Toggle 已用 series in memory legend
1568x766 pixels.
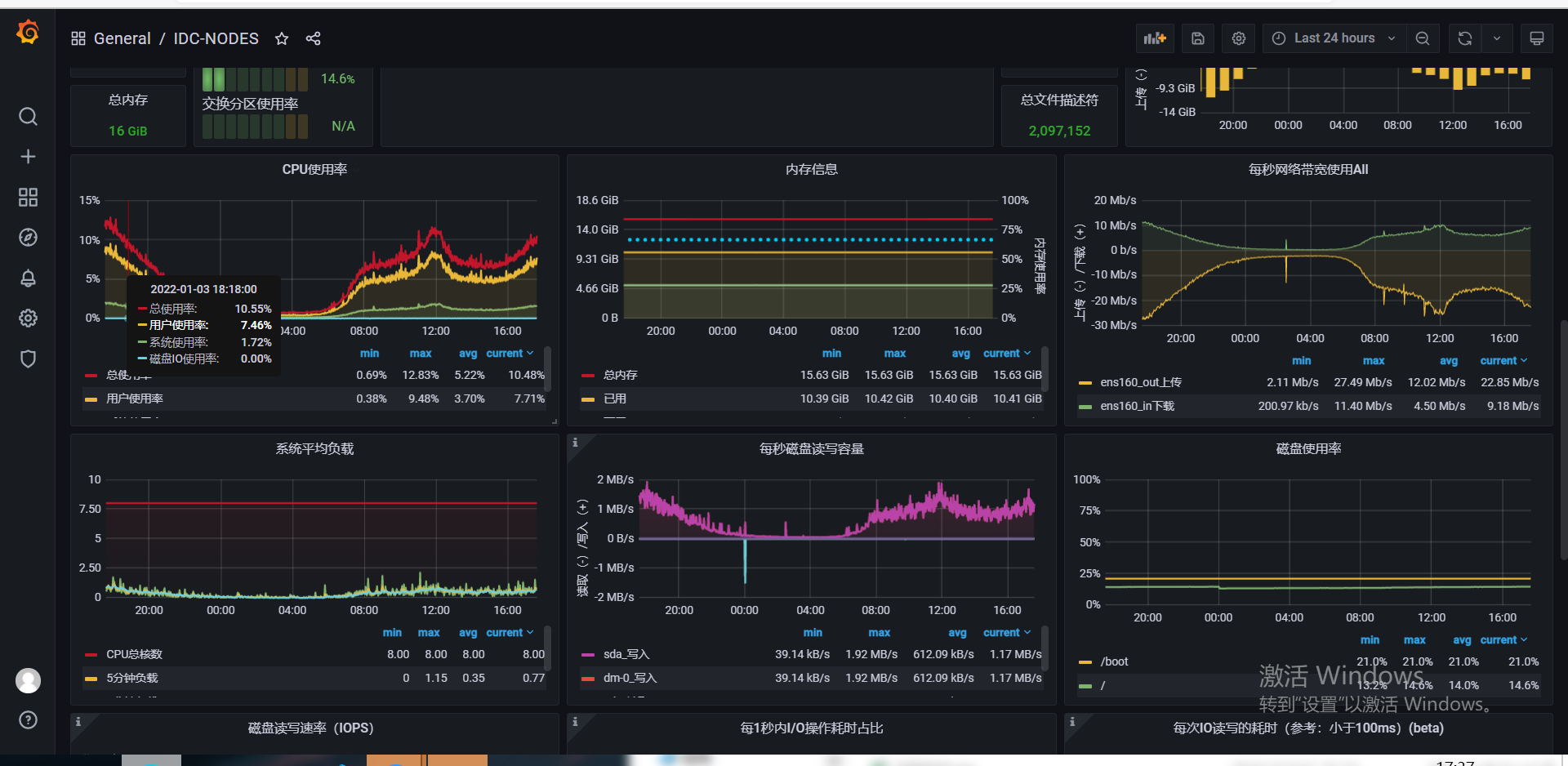point(615,399)
